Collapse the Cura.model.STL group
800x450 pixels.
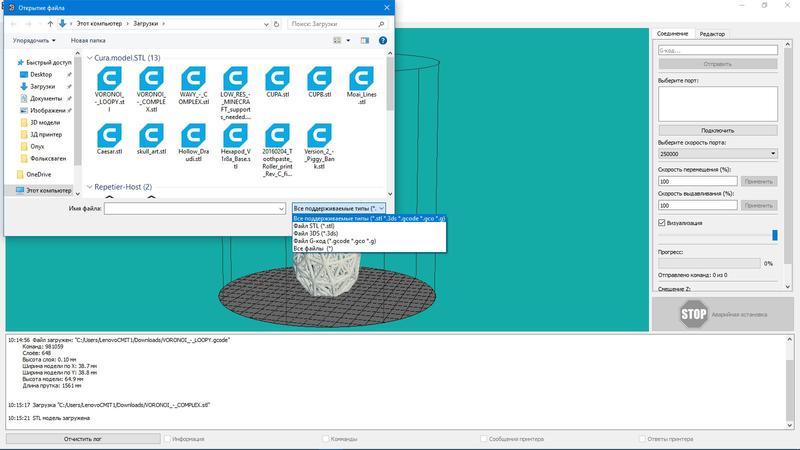89,58
